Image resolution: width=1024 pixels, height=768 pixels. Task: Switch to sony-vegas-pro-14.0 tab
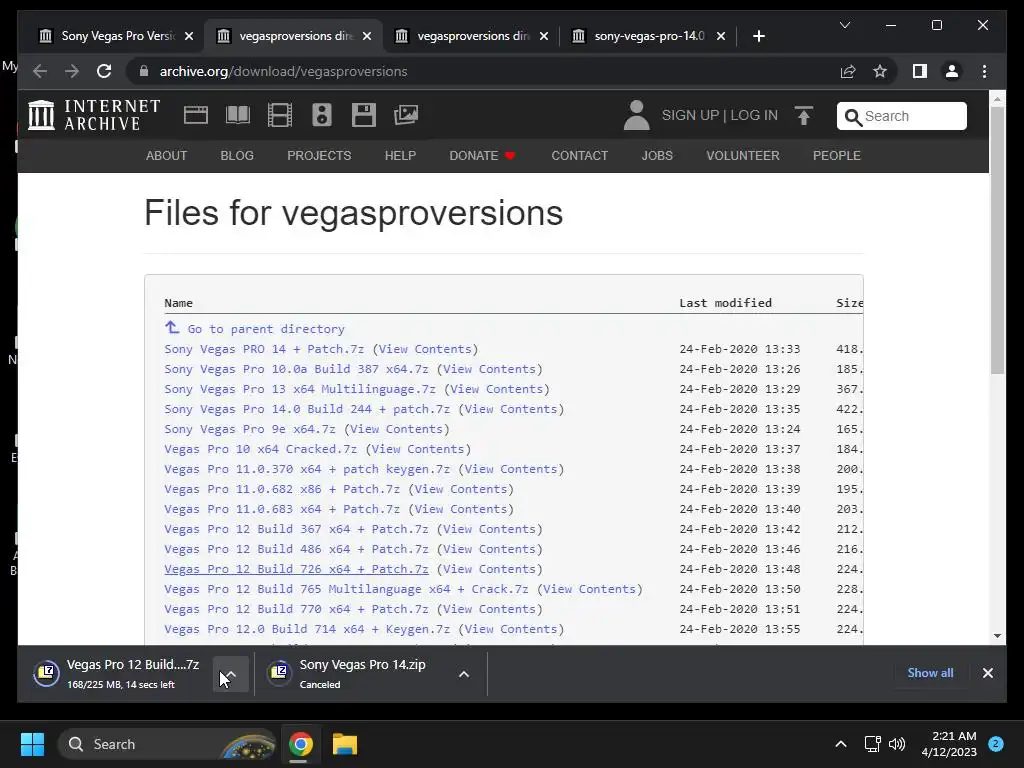pos(649,36)
